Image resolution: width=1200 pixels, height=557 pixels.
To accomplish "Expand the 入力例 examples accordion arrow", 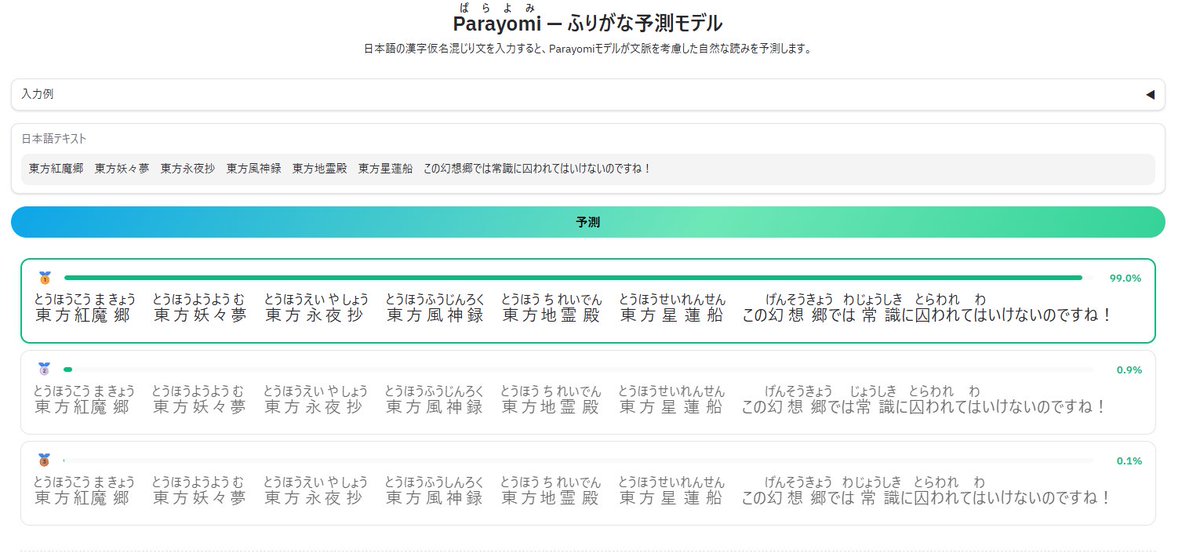I will [x=1149, y=94].
